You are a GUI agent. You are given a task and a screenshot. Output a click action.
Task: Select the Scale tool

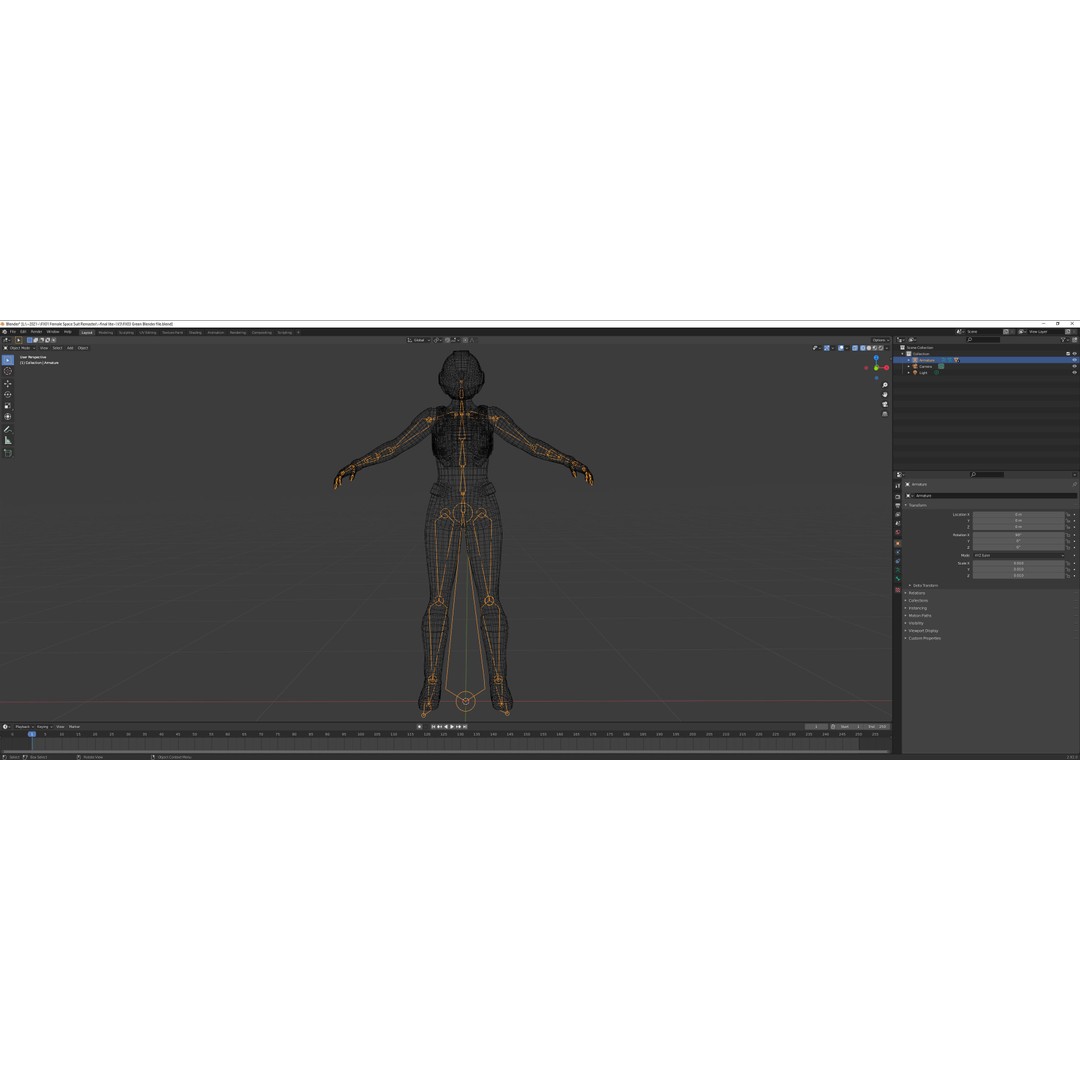click(x=8, y=406)
